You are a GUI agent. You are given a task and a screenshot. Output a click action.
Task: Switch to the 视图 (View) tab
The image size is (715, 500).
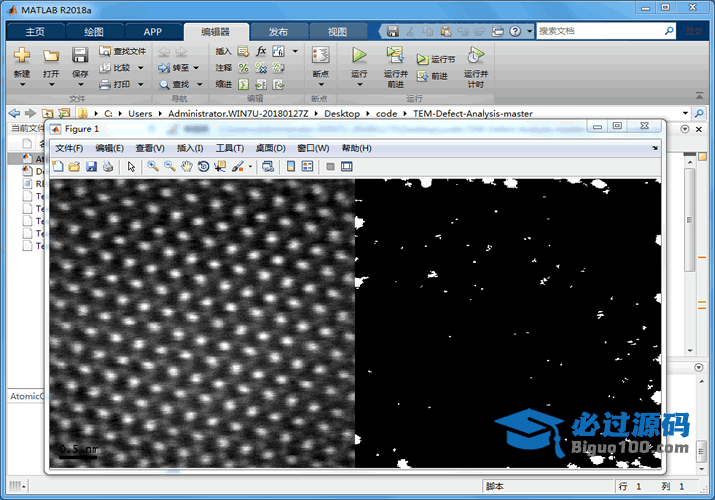click(337, 31)
